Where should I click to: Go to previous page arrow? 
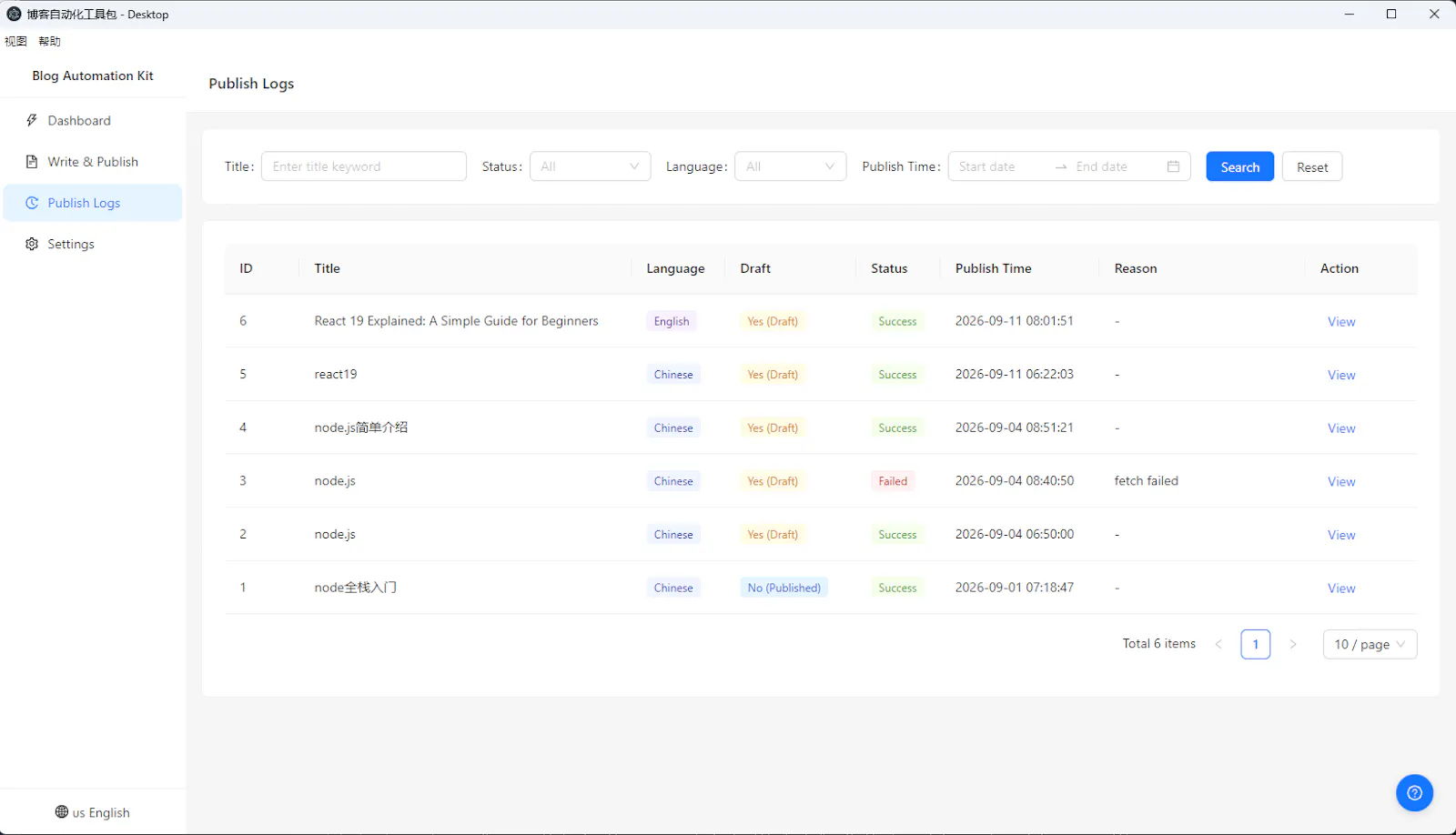pos(1218,644)
